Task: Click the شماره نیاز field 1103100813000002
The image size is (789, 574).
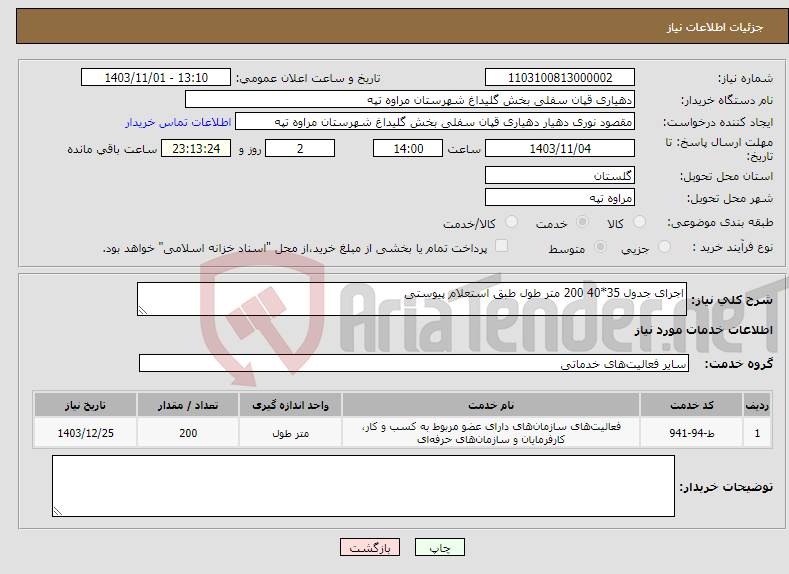Action: [x=560, y=77]
